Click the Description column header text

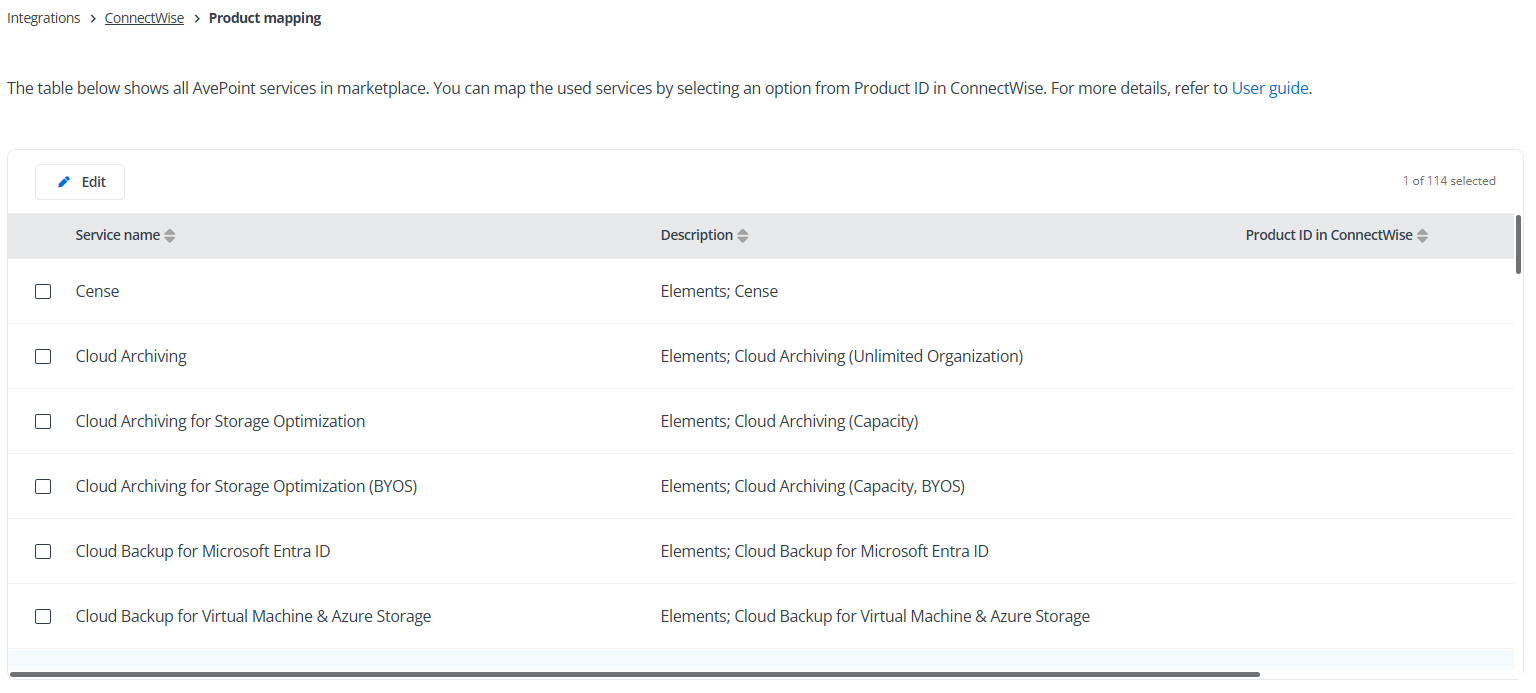pyautogui.click(x=696, y=236)
